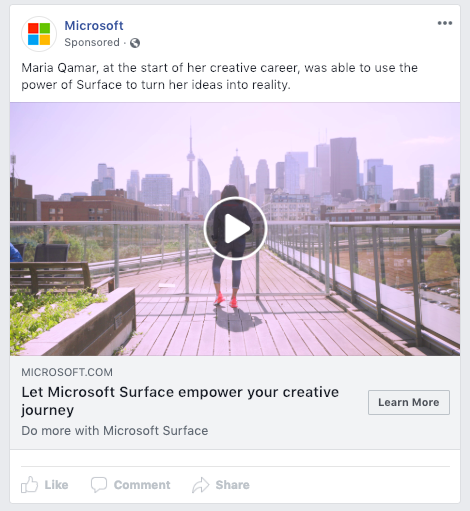The height and width of the screenshot is (511, 470).
Task: Click the post text about Maria Qamar
Action: [219, 76]
